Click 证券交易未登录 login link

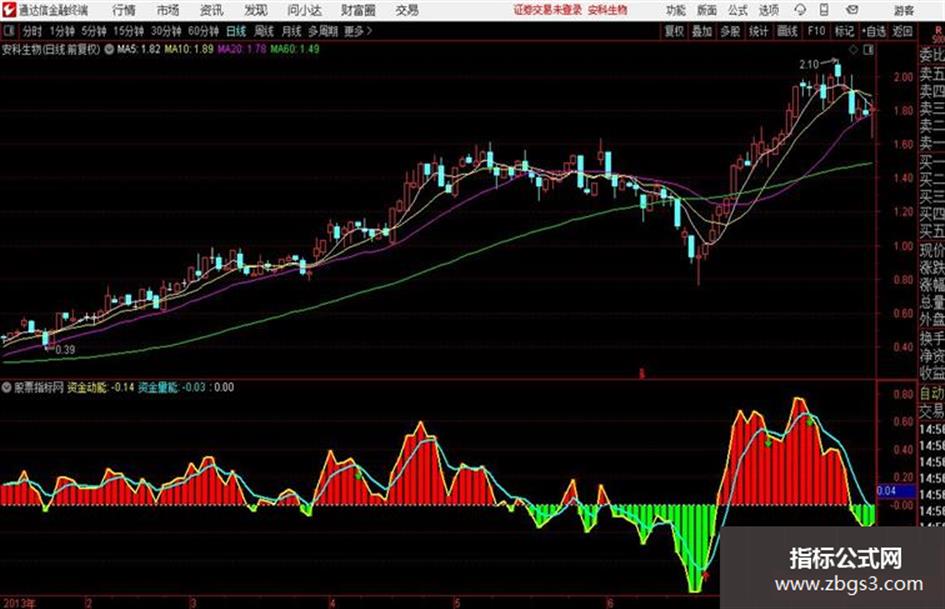[x=548, y=10]
